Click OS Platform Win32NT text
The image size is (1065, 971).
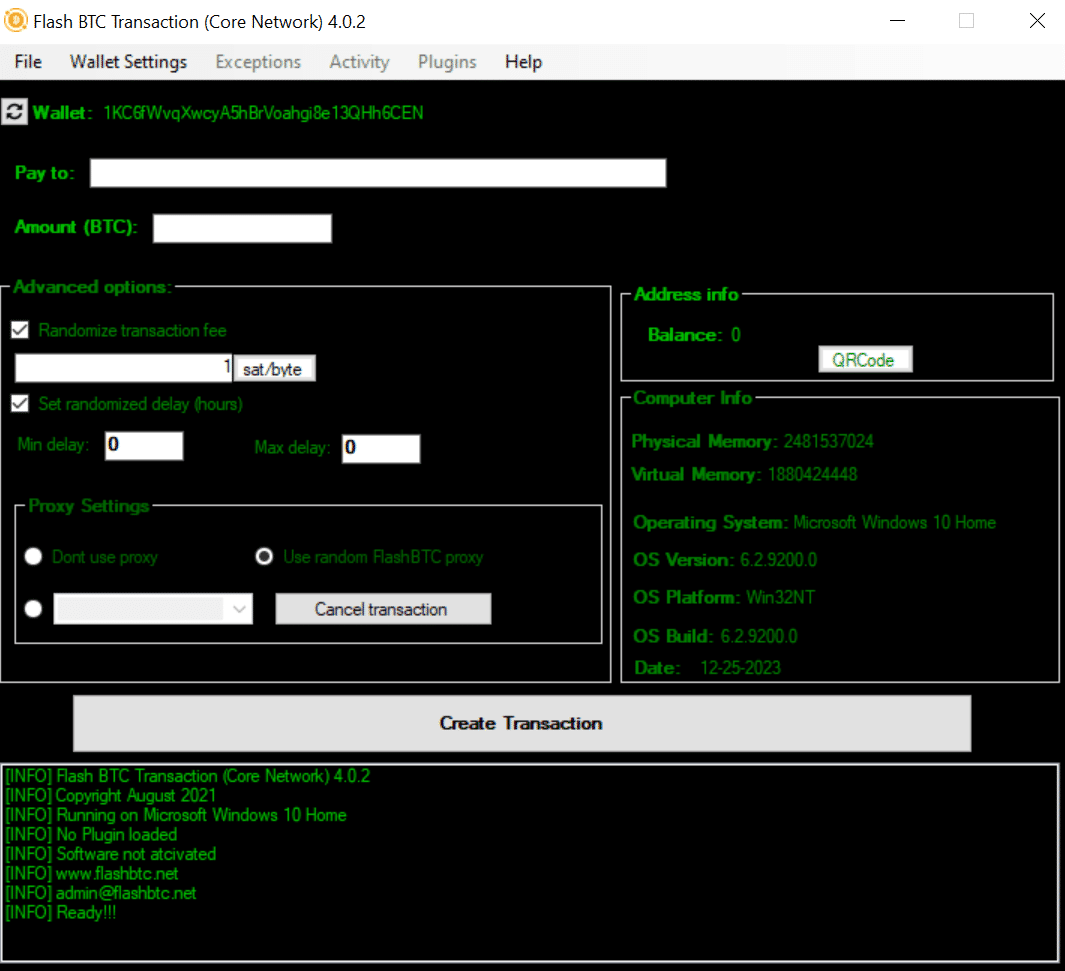[x=723, y=597]
